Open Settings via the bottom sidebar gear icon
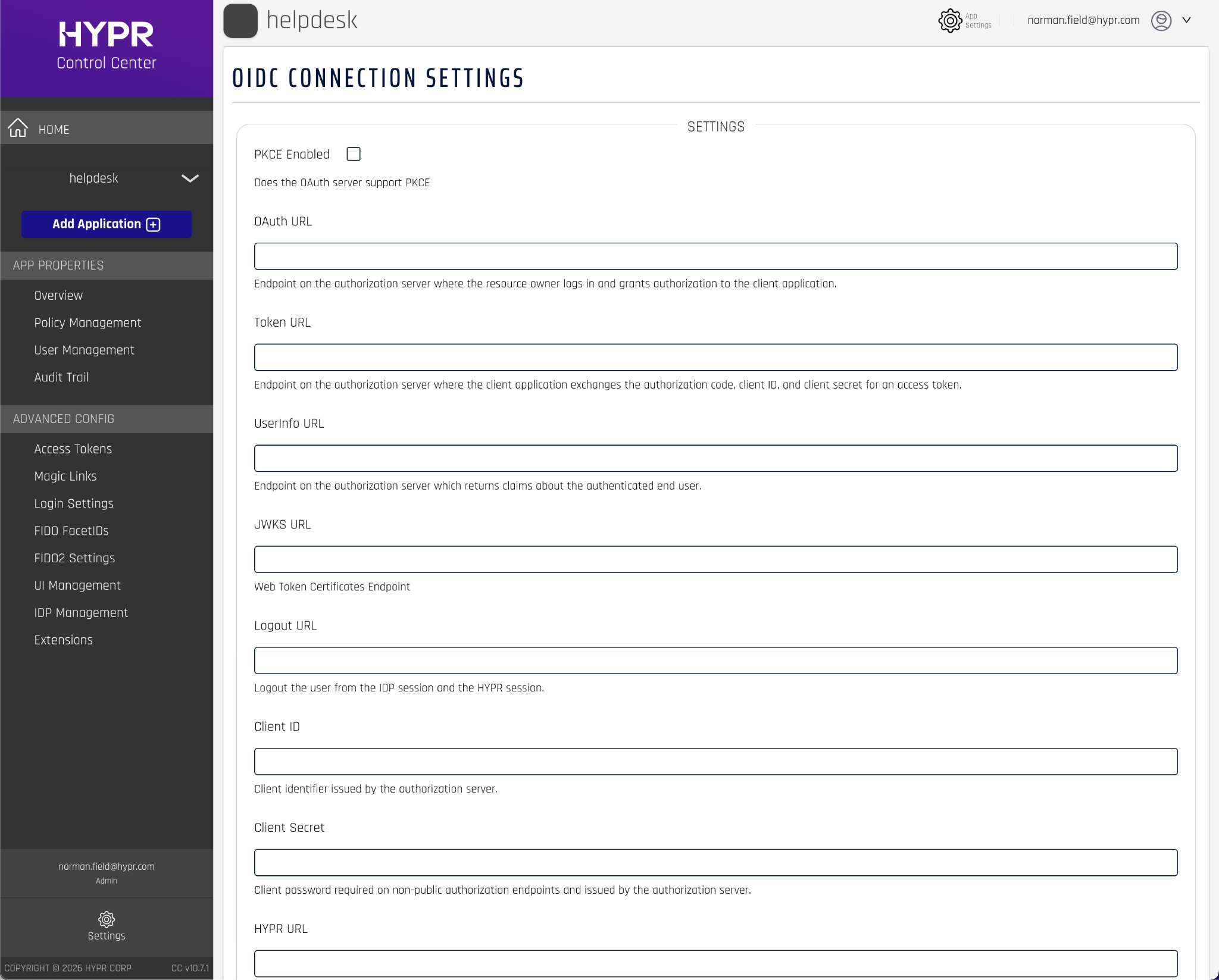The image size is (1219, 980). 106,919
